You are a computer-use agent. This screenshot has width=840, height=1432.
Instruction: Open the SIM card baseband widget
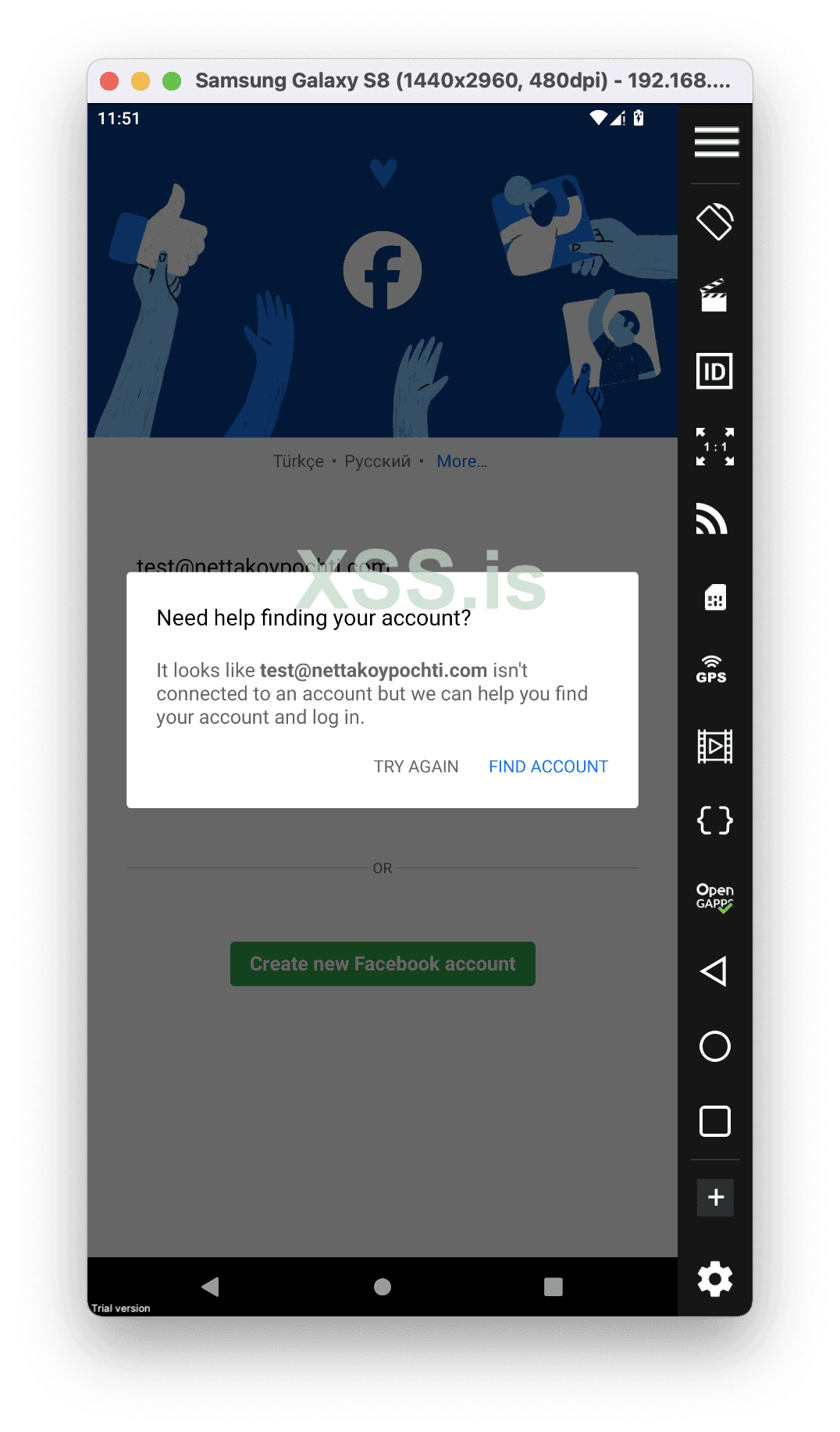[x=715, y=597]
